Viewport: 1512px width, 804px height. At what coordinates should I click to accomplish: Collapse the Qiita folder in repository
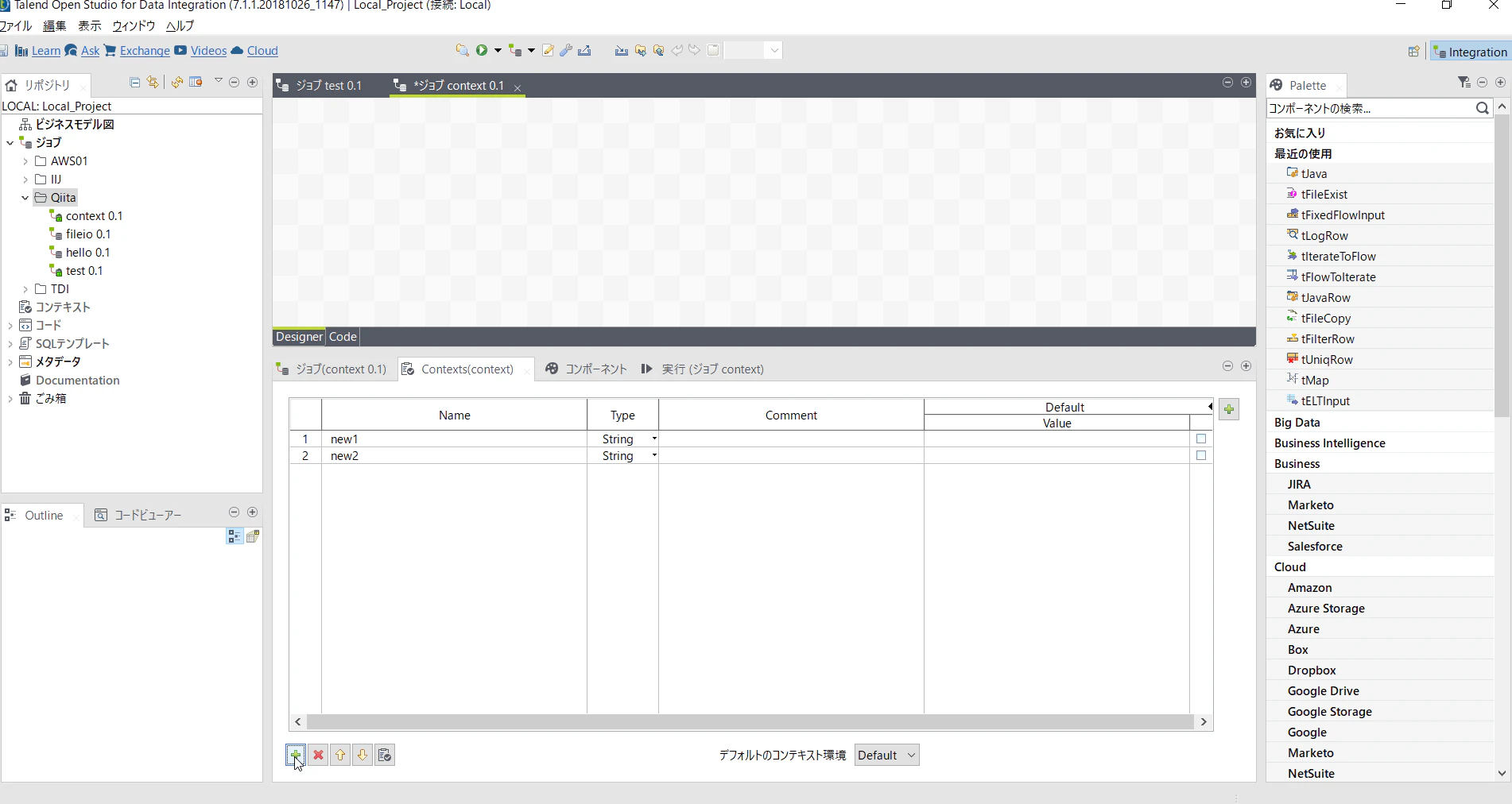click(x=25, y=198)
